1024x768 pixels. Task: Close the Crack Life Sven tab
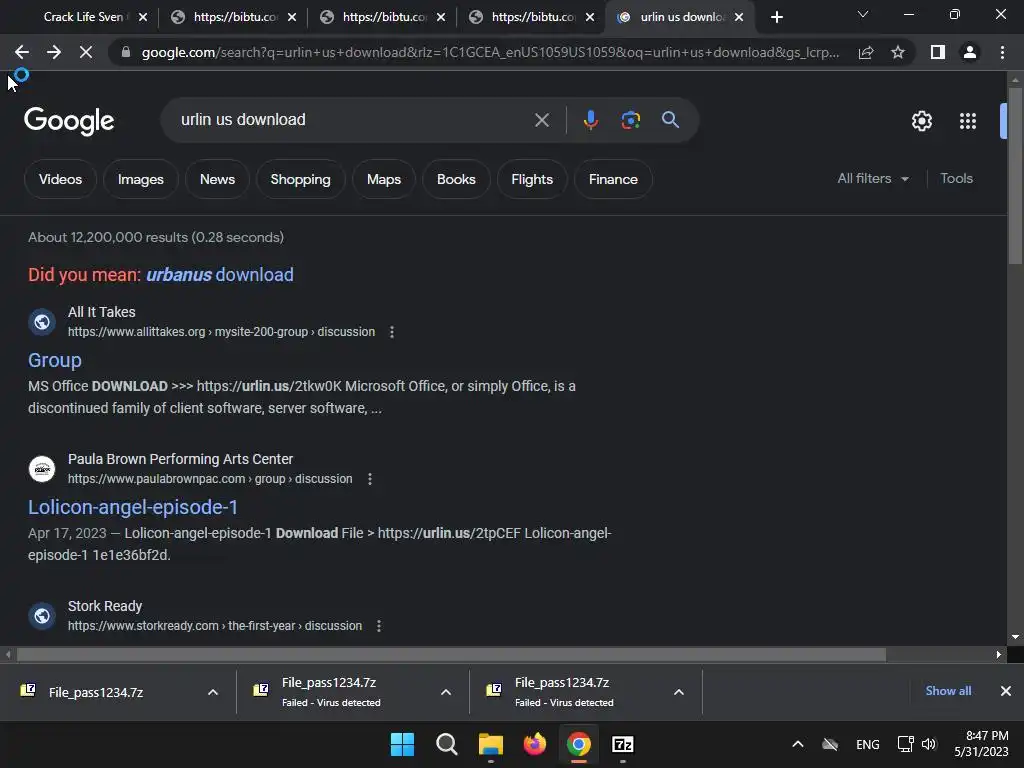tap(143, 17)
